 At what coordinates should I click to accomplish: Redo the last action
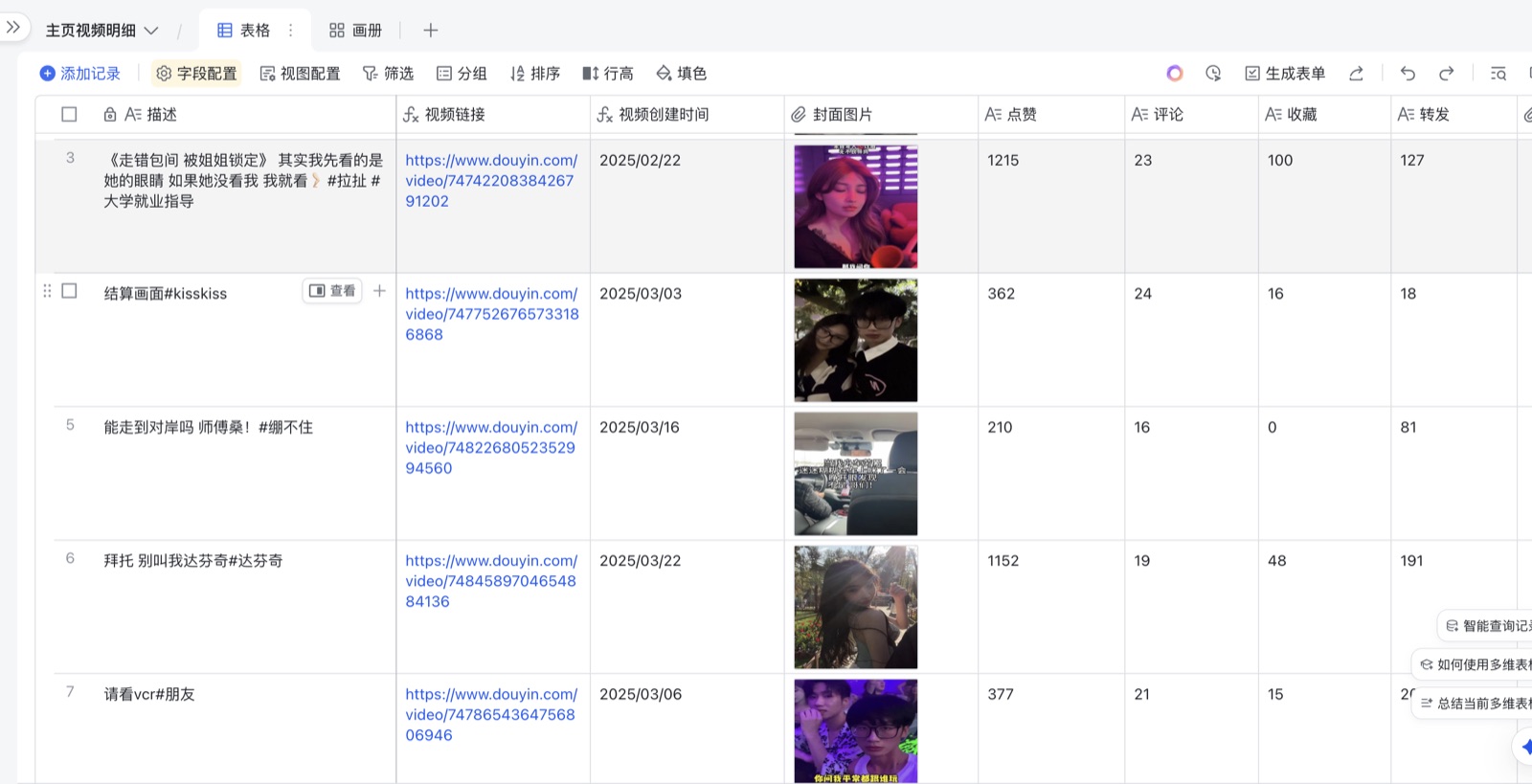point(1446,74)
